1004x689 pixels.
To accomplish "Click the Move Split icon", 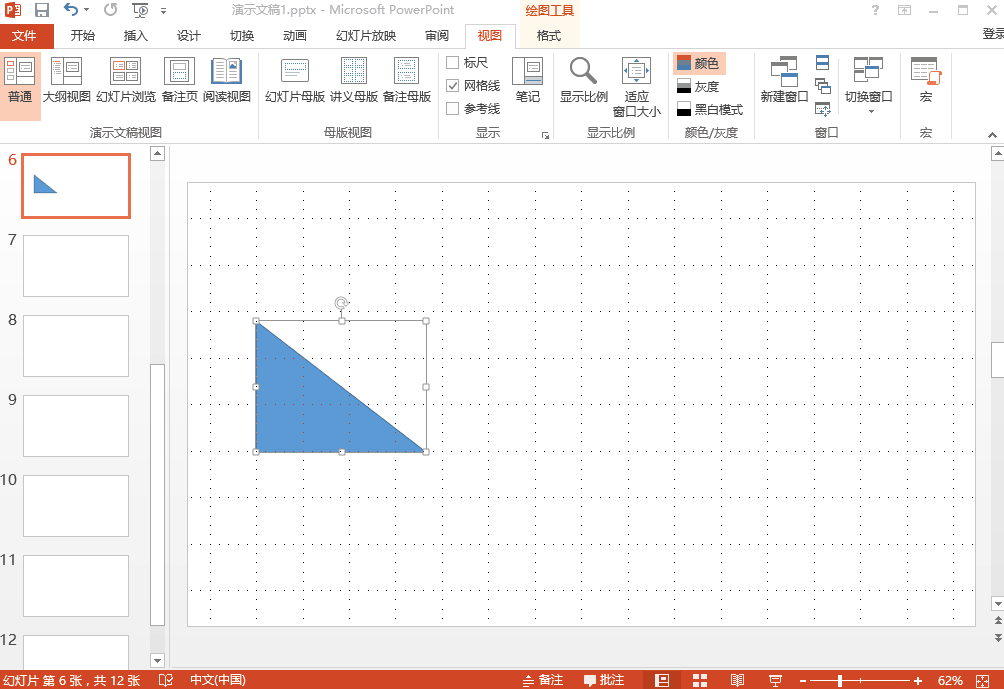I will pos(823,109).
